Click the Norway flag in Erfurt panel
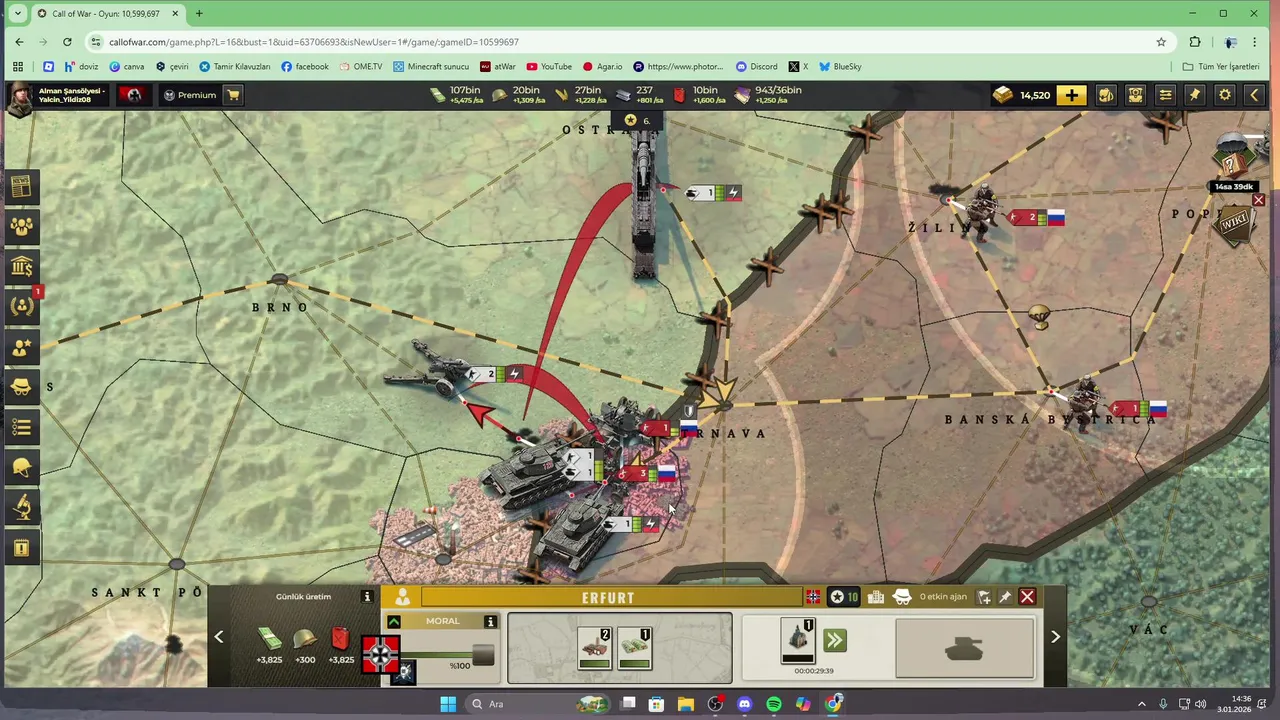This screenshot has height=720, width=1280. tap(813, 597)
